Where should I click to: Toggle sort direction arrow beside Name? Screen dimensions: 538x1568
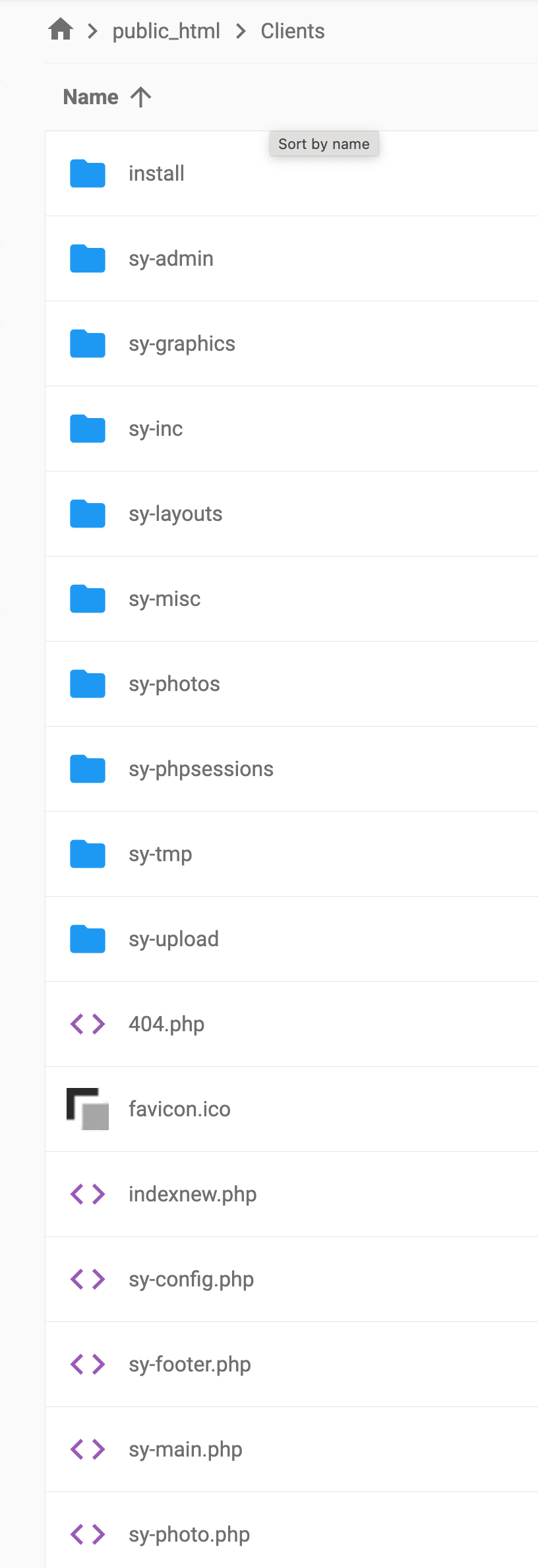(x=140, y=98)
